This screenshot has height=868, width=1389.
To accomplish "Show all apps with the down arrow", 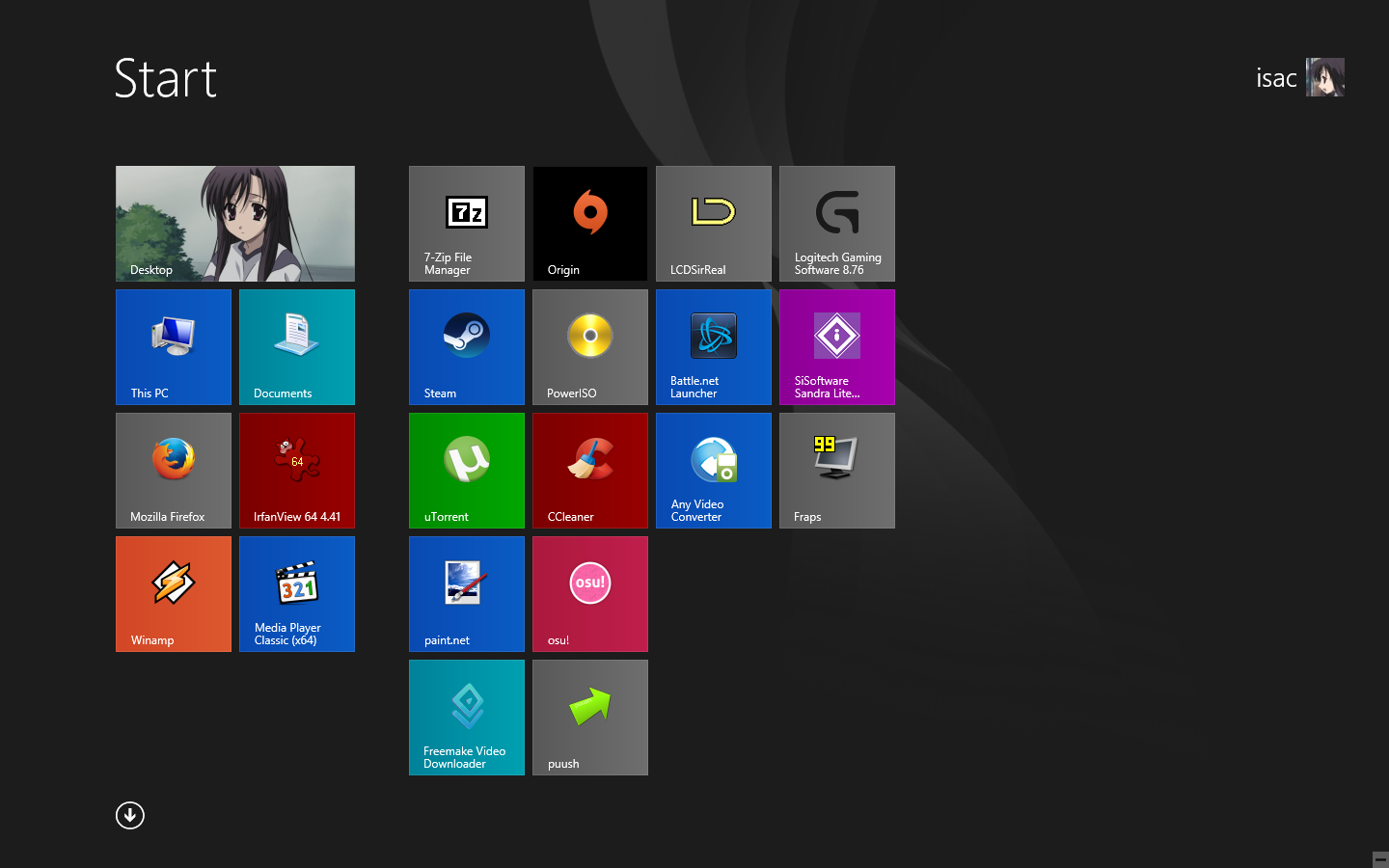I will tap(130, 816).
